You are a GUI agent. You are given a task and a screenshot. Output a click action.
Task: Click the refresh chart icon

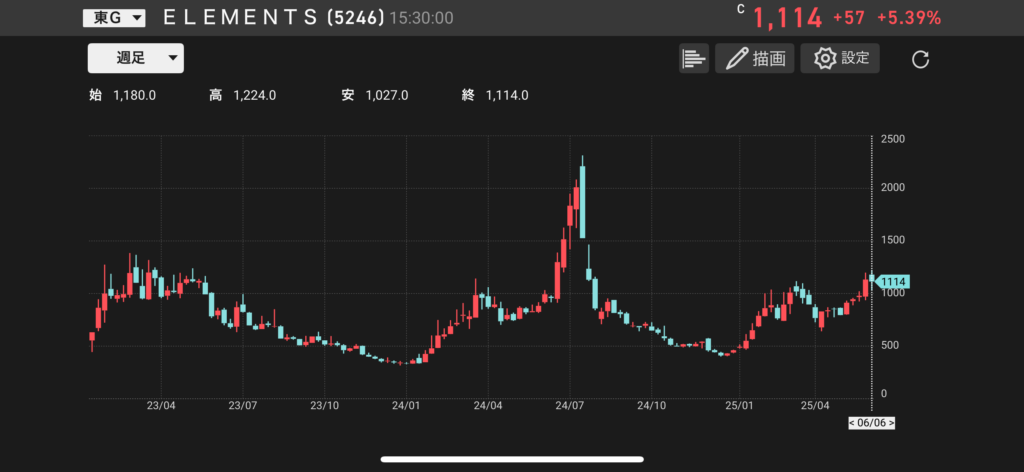(920, 59)
